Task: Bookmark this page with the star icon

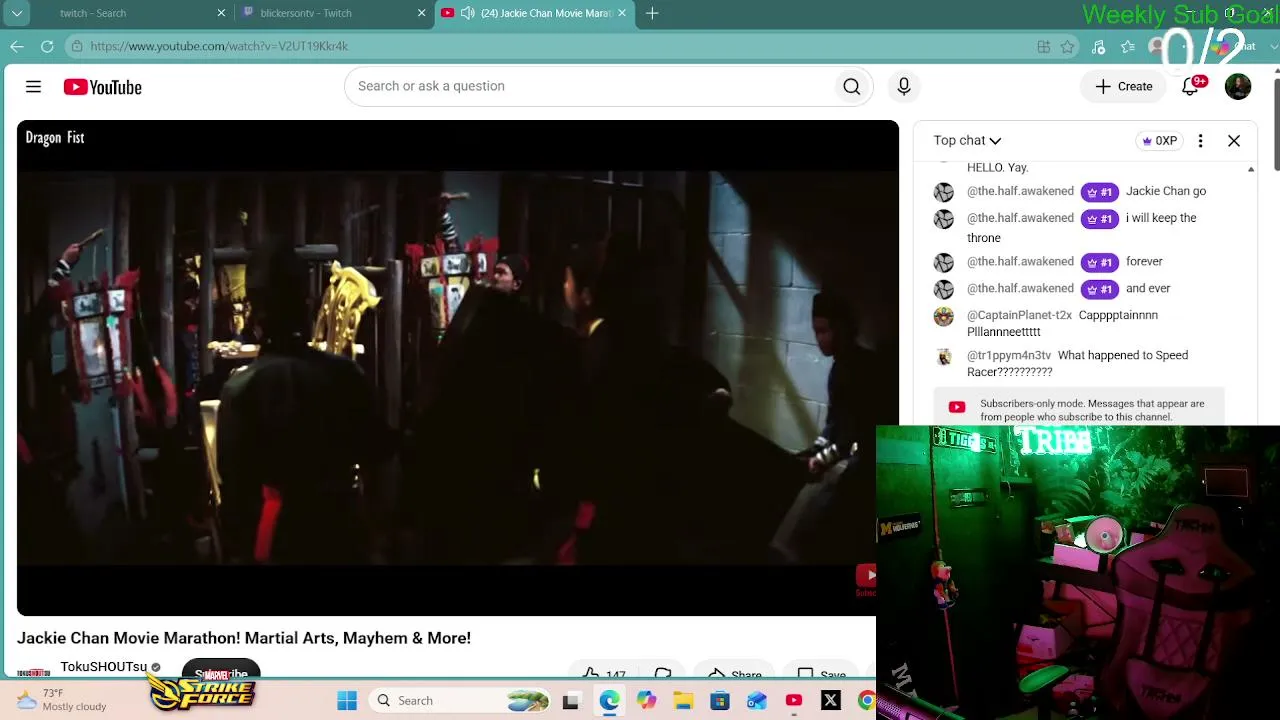Action: [x=1068, y=47]
